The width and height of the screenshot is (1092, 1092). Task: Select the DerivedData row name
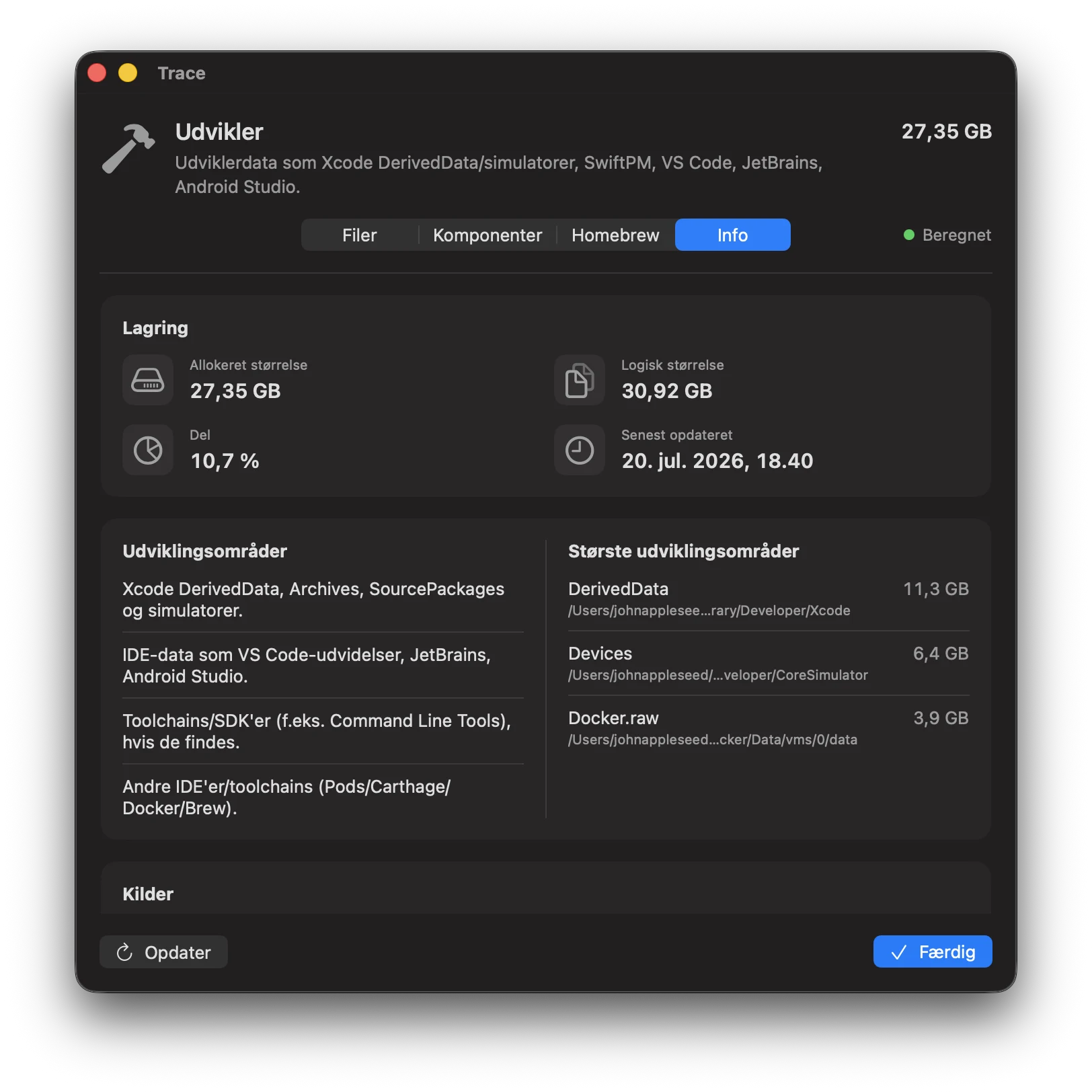618,589
